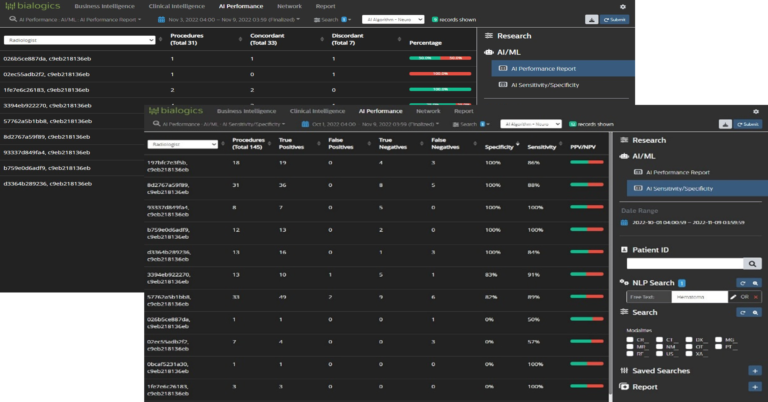
Task: Check the DX modality checkbox
Action: point(689,339)
